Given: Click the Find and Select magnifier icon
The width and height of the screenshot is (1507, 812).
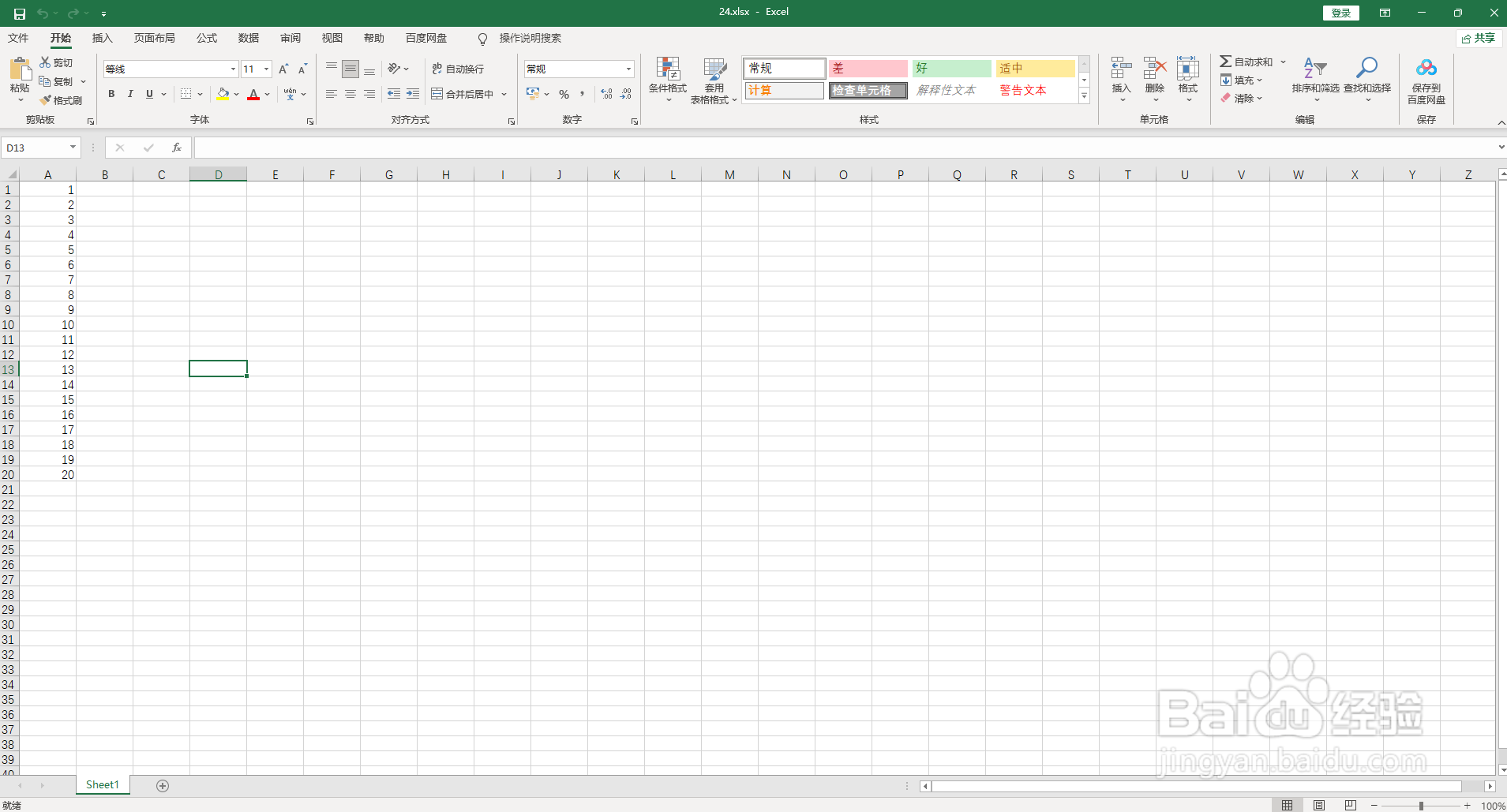Looking at the screenshot, I should (x=1366, y=68).
